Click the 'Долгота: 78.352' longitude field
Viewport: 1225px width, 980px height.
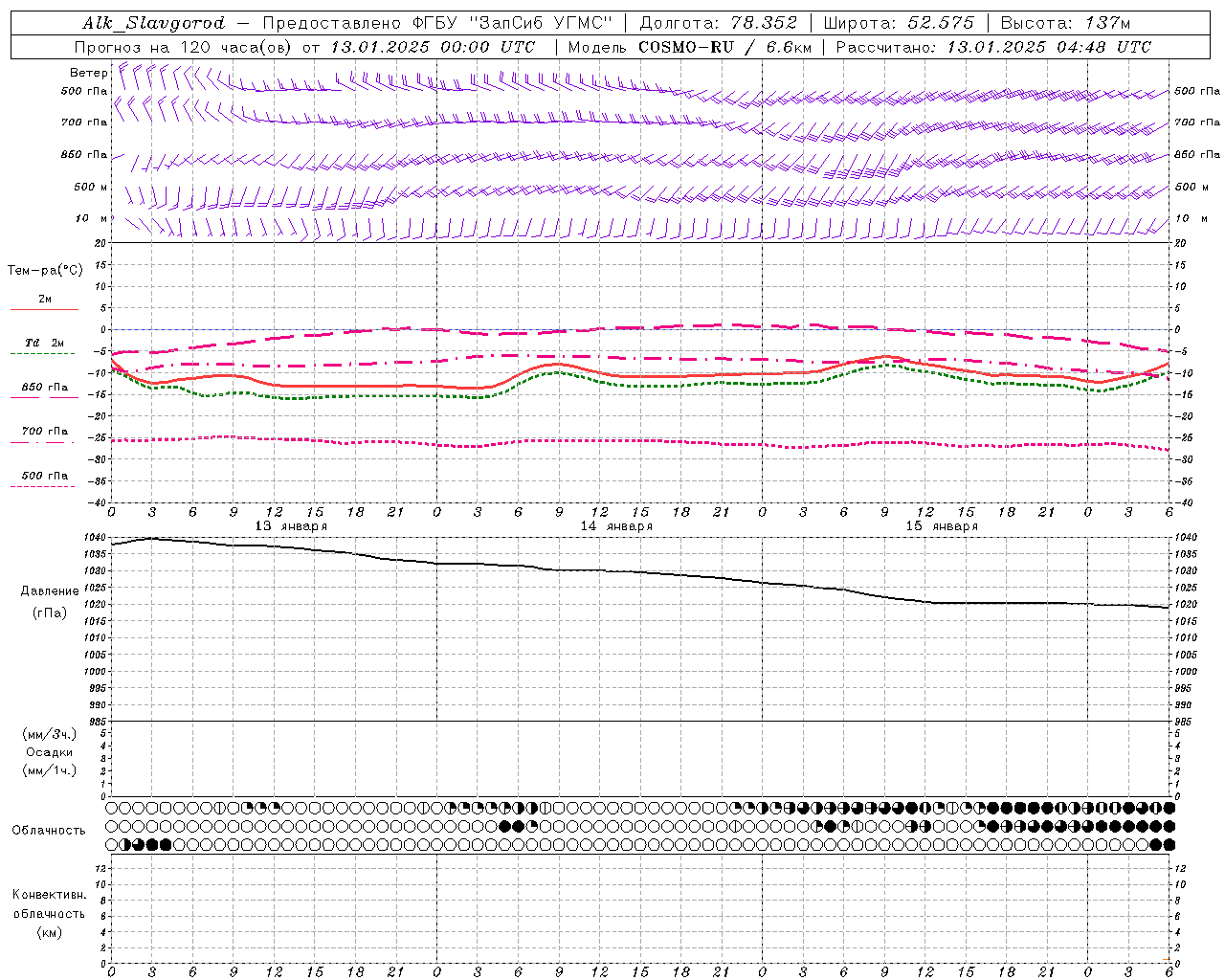(x=719, y=23)
